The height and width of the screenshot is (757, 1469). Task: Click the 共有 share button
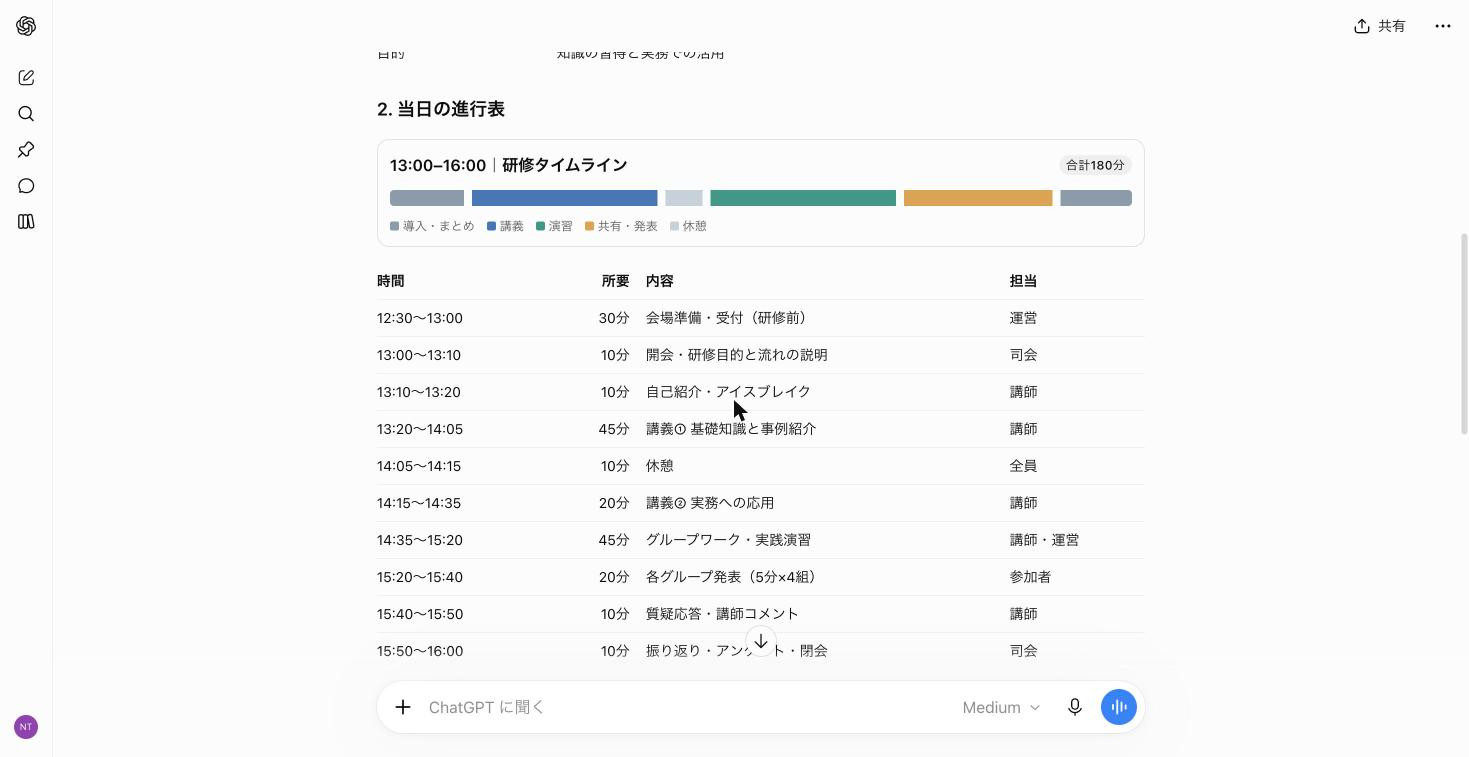point(1380,26)
